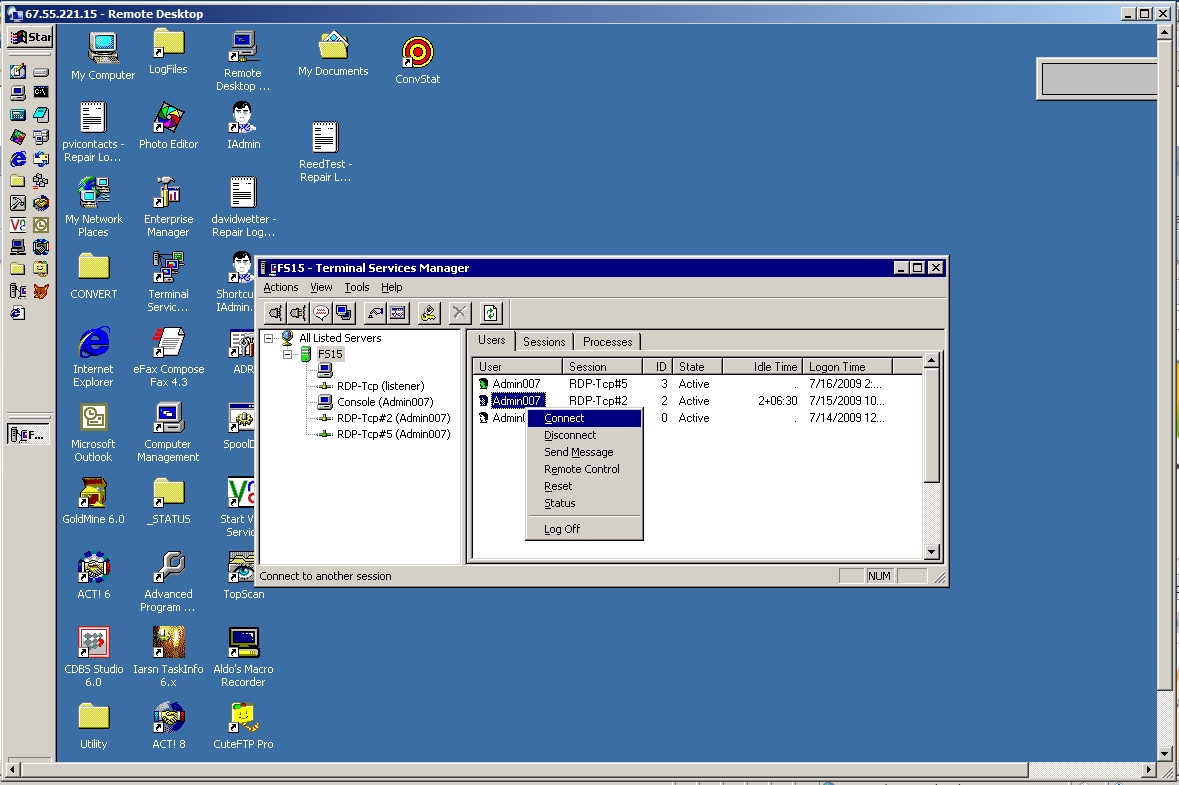This screenshot has height=785, width=1179.
Task: Choose Log Off from the context menu
Action: 584,529
